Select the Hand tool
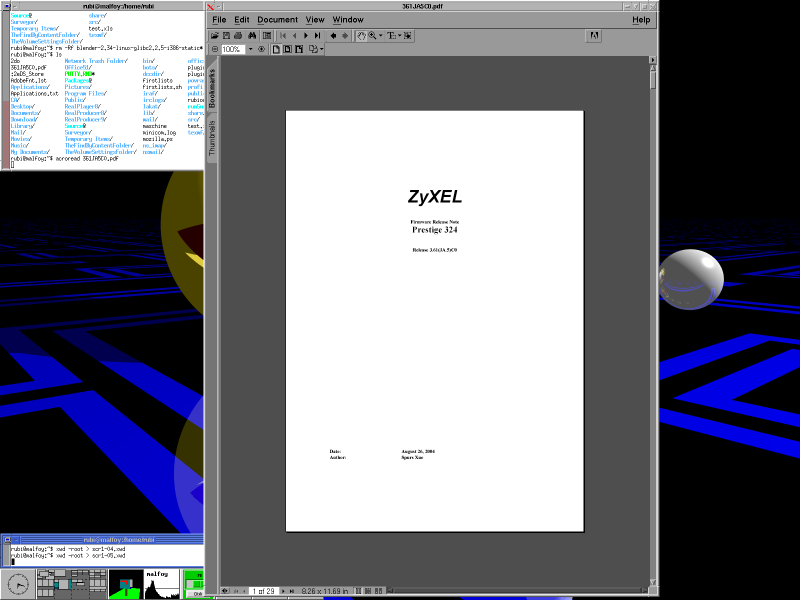 [361, 36]
